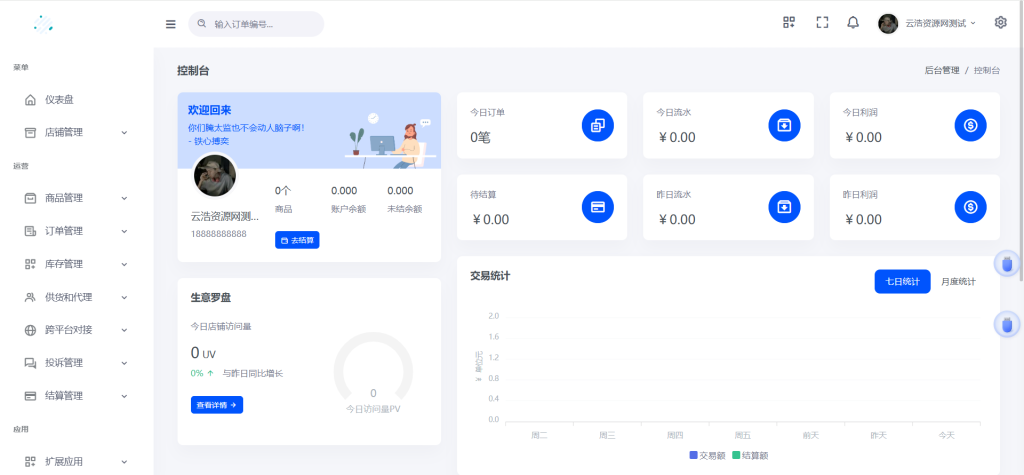Click 商品管理 icon

click(30, 198)
